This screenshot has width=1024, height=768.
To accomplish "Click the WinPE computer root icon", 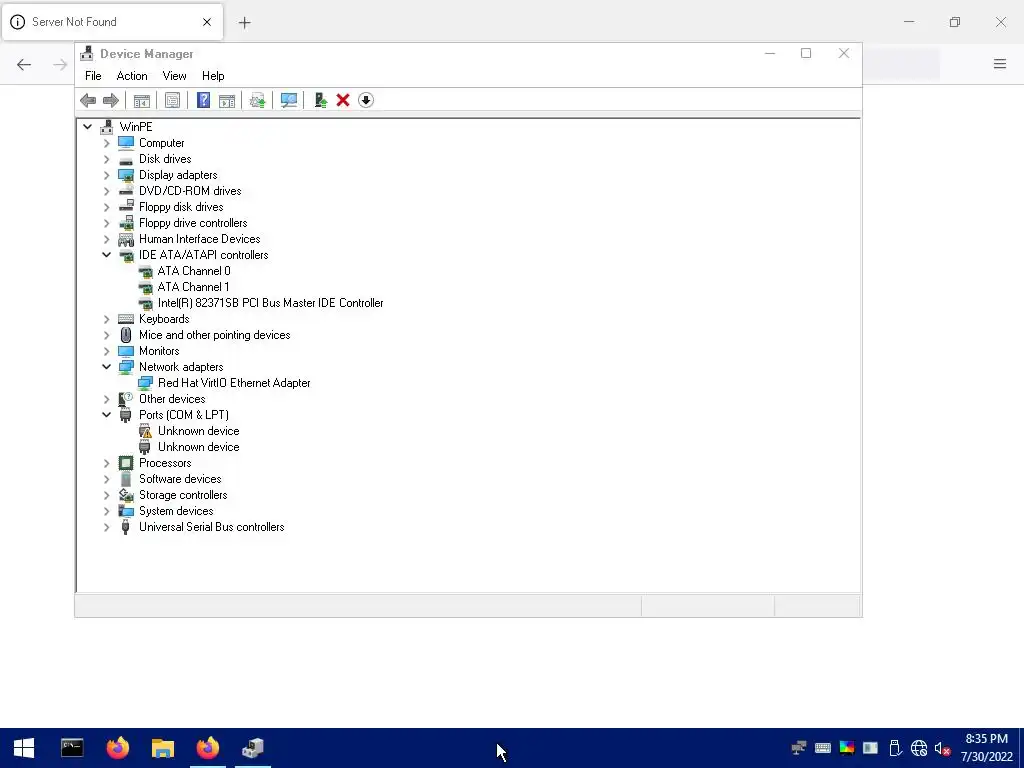I will click(106, 127).
